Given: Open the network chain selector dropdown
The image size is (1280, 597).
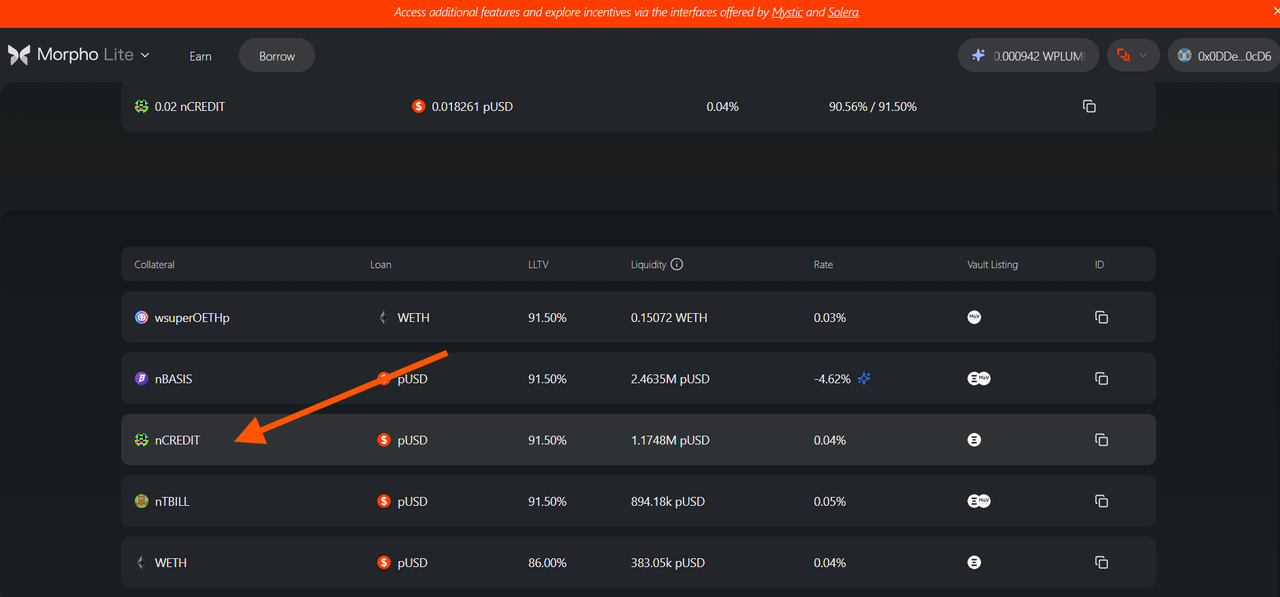Looking at the screenshot, I should coord(1133,55).
